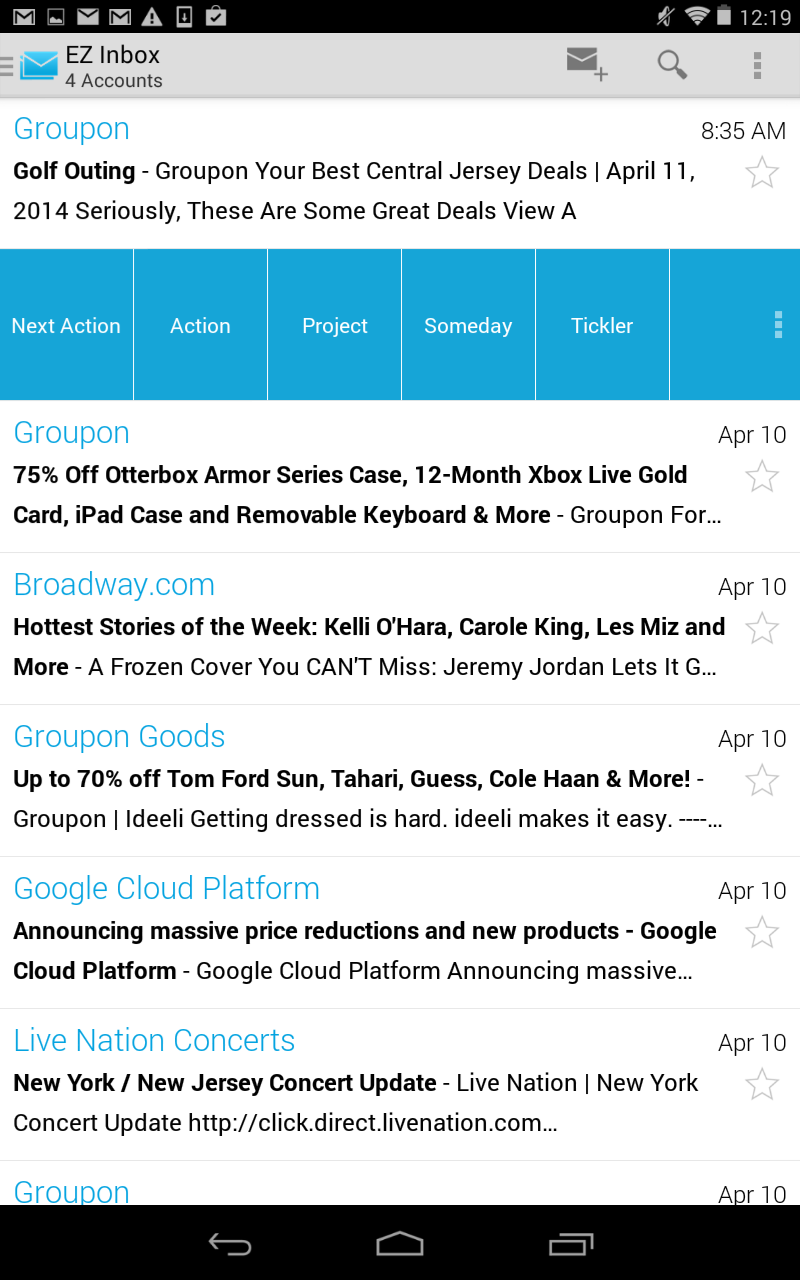
Task: Star the Otterbox Armor Series Groupon email
Action: pyautogui.click(x=762, y=476)
